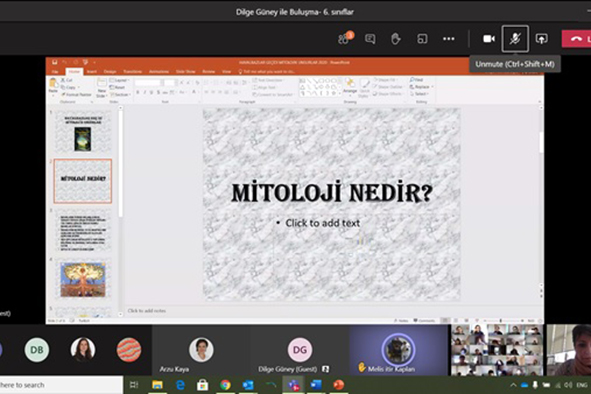Click the 'Click to add text' placeholder
This screenshot has width=591, height=394.
(322, 223)
